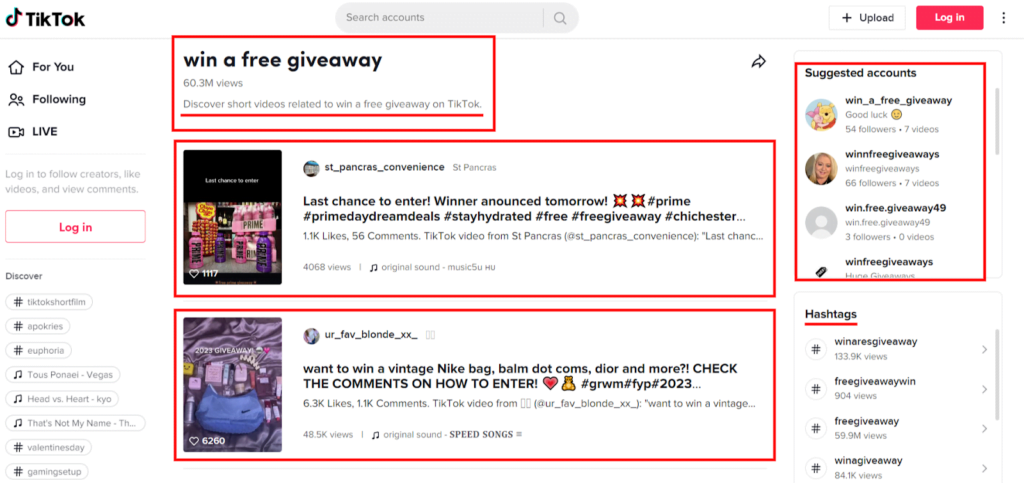1024x483 pixels.
Task: Click the Search accounts input field
Action: tap(443, 18)
